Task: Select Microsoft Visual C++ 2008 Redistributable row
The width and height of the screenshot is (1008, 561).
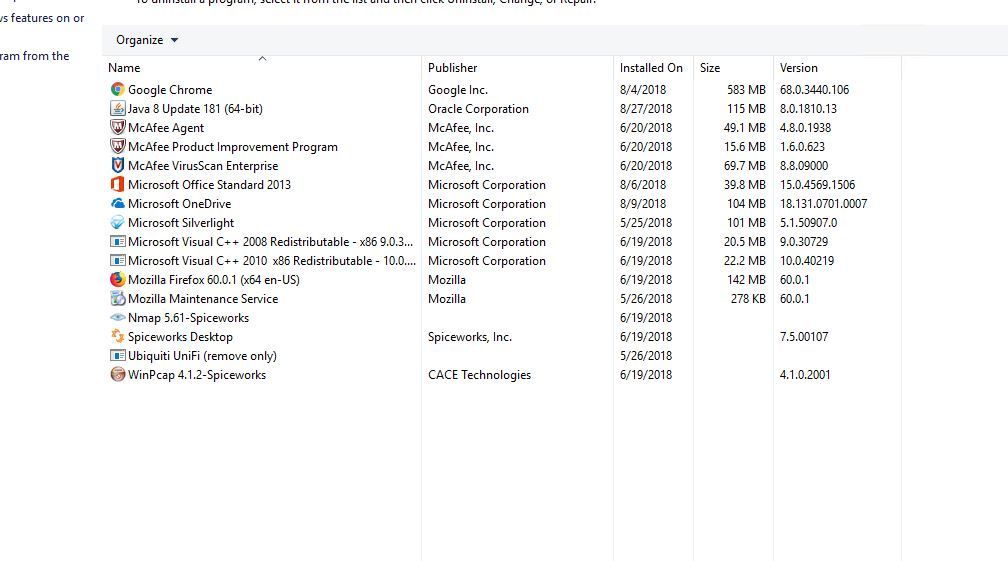Action: pyautogui.click(x=270, y=242)
